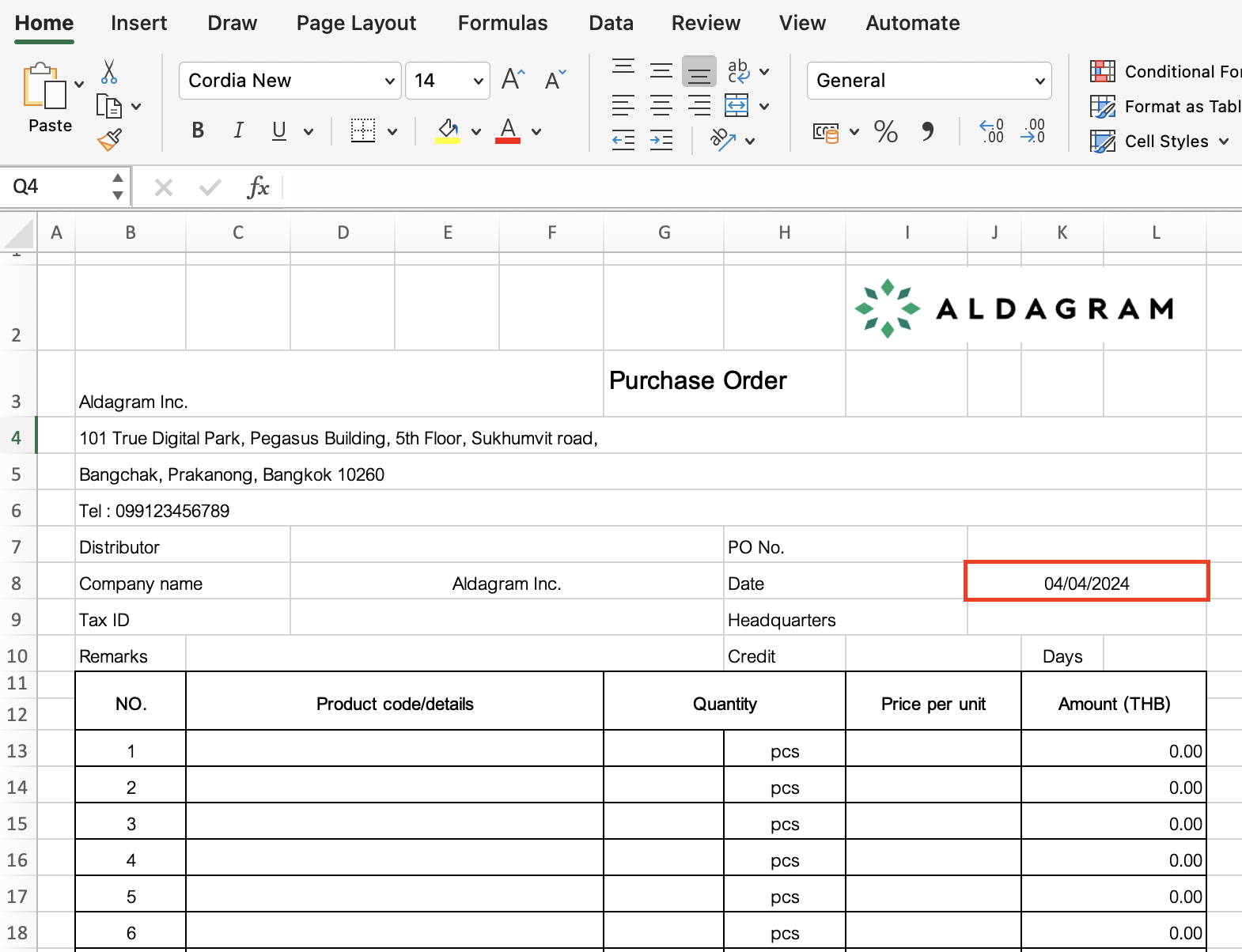
Task: Click the Format Painter brush icon
Action: [x=109, y=140]
